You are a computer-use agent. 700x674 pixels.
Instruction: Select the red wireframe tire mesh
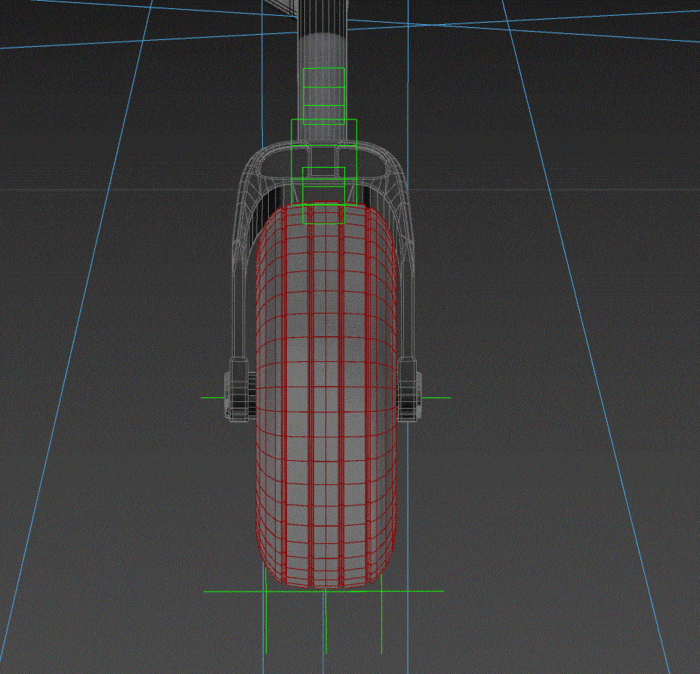[326, 395]
